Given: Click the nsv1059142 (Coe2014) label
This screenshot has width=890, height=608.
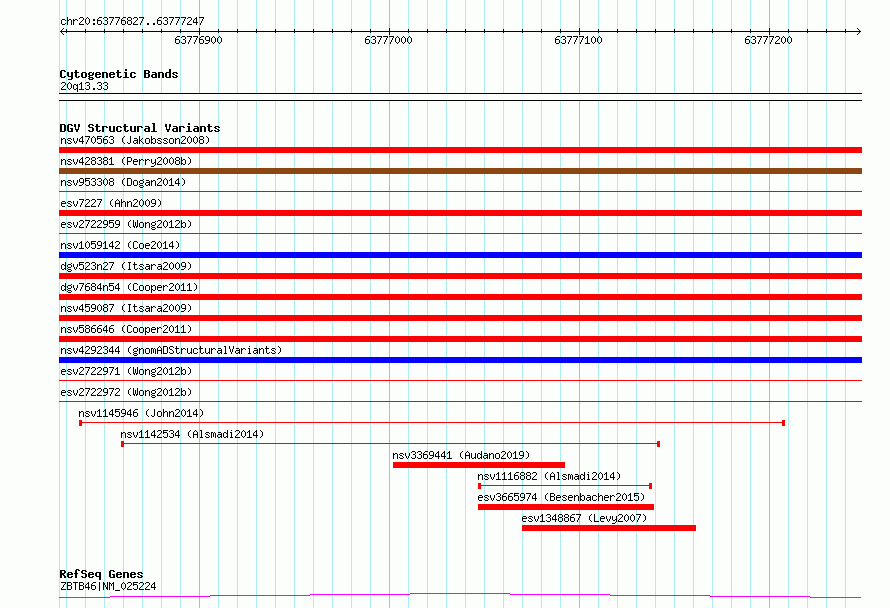Looking at the screenshot, I should pos(120,245).
